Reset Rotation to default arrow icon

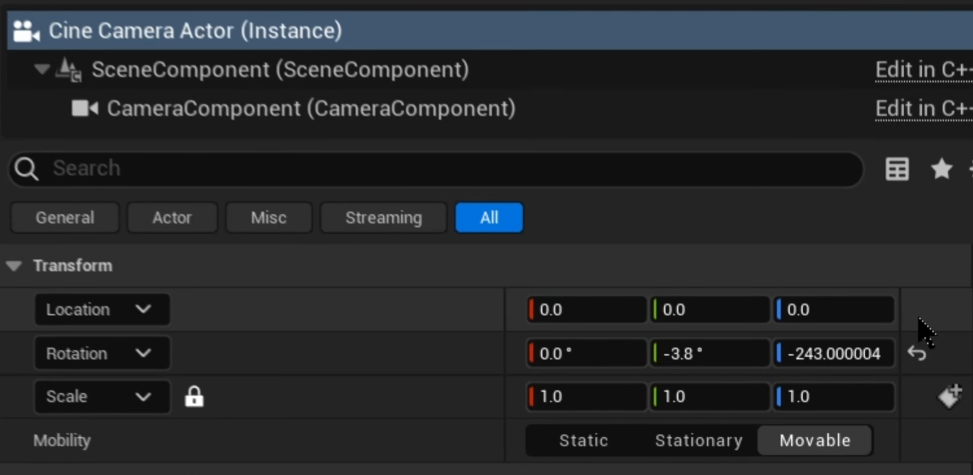coord(917,353)
